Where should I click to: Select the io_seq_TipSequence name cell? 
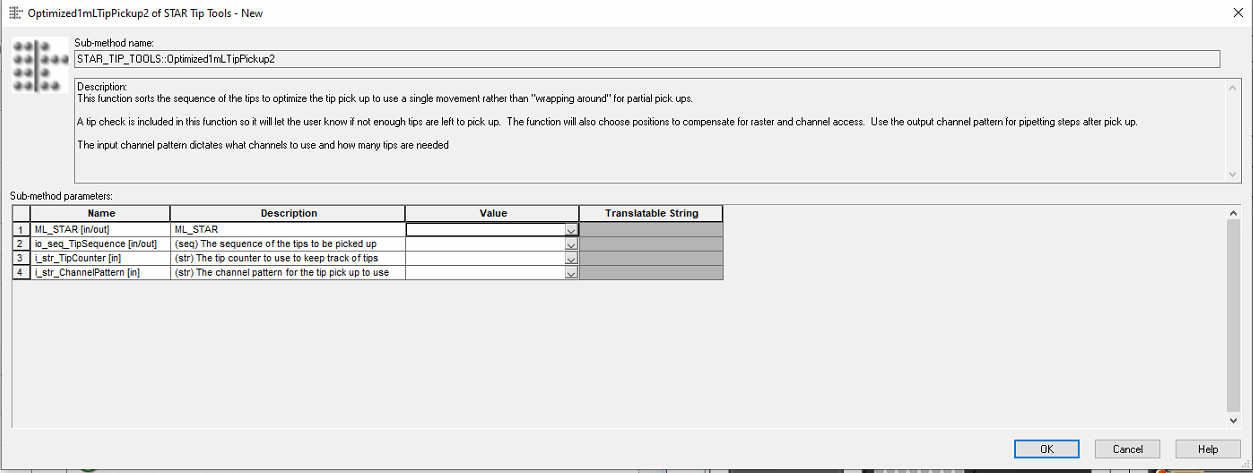click(101, 244)
